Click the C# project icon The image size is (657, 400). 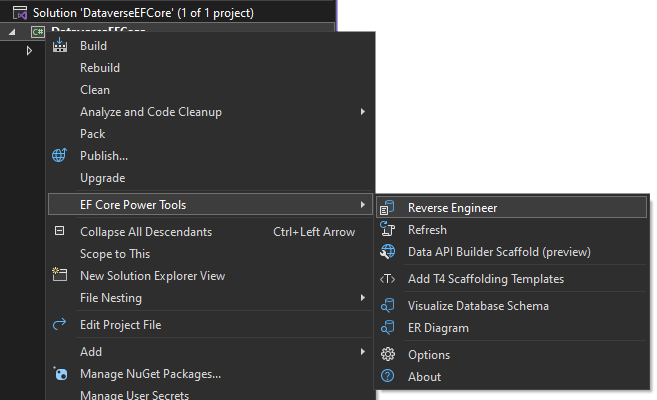(38, 31)
